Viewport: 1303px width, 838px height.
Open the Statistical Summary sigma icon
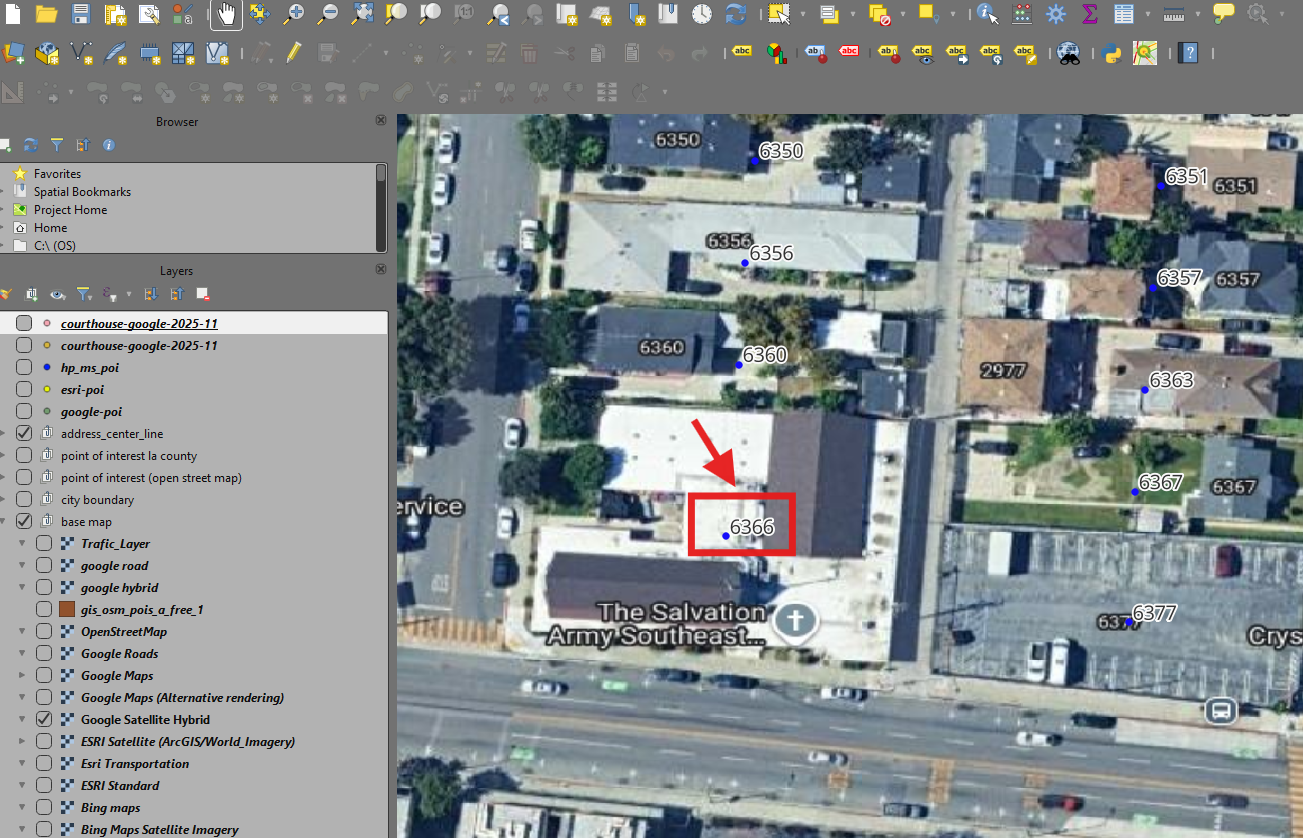click(x=1090, y=14)
